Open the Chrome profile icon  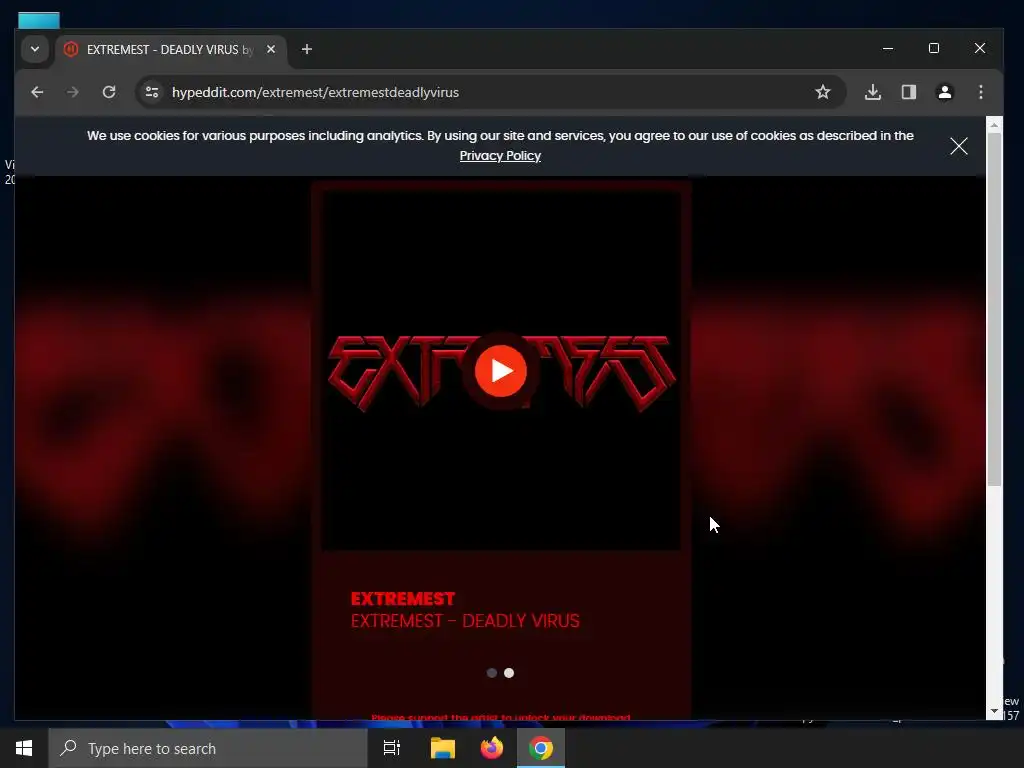[944, 92]
